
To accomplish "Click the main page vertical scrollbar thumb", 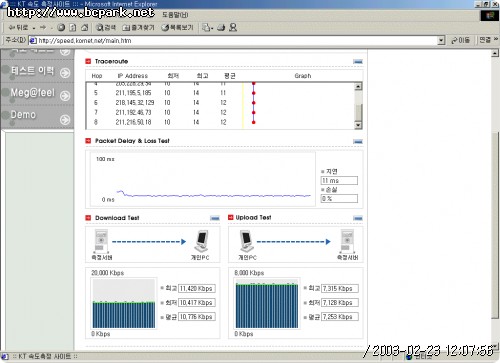I will [x=495, y=225].
